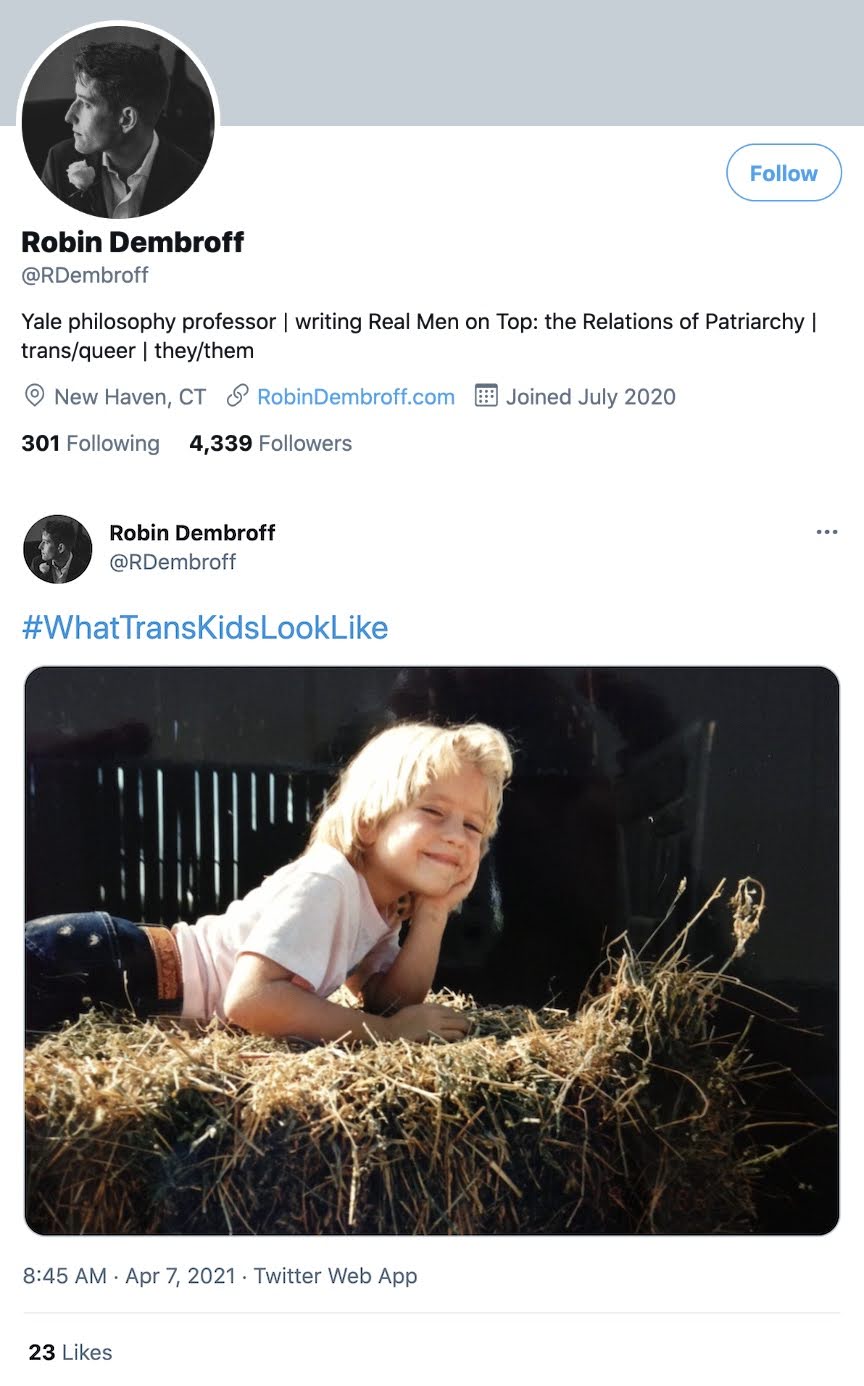The image size is (864, 1386).
Task: Click the Twitter Web App source label
Action: (x=335, y=1276)
